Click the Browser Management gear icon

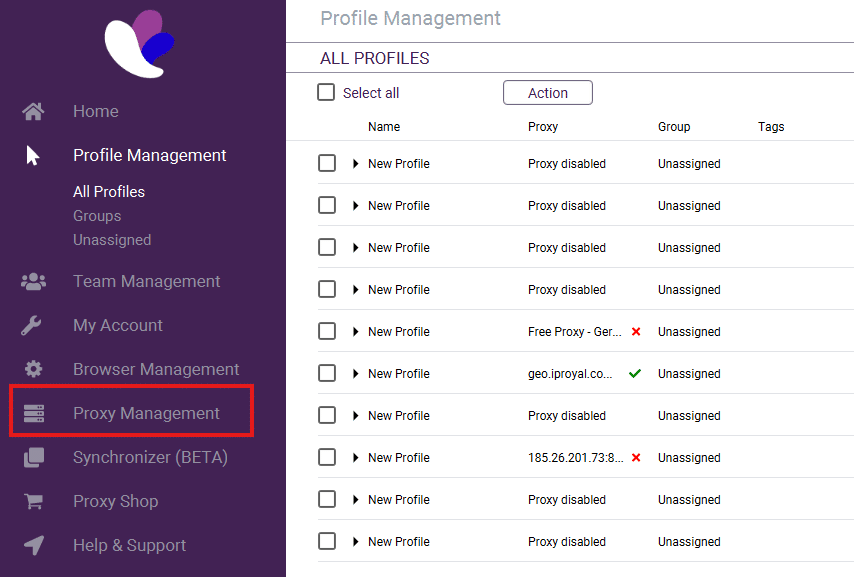click(x=33, y=369)
